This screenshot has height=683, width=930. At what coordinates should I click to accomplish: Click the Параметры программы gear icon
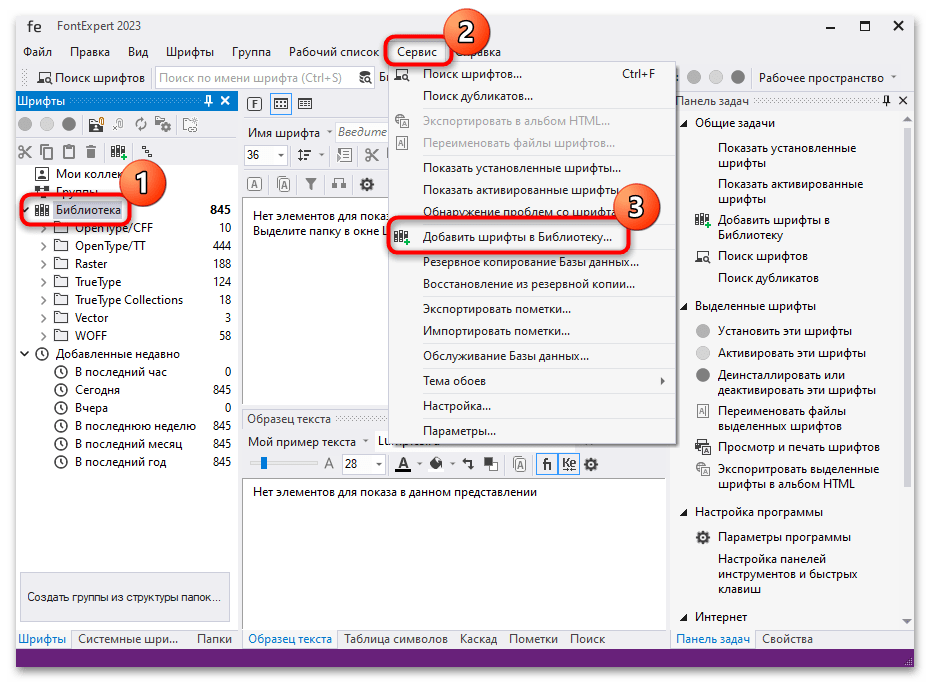pos(703,537)
